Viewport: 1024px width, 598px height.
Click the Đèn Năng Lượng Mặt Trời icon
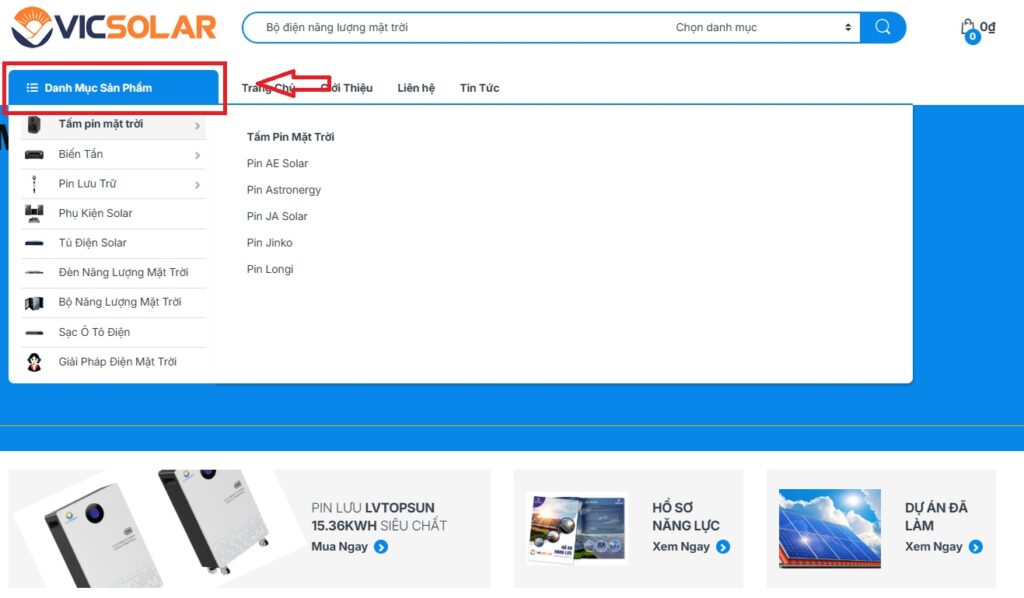point(34,273)
